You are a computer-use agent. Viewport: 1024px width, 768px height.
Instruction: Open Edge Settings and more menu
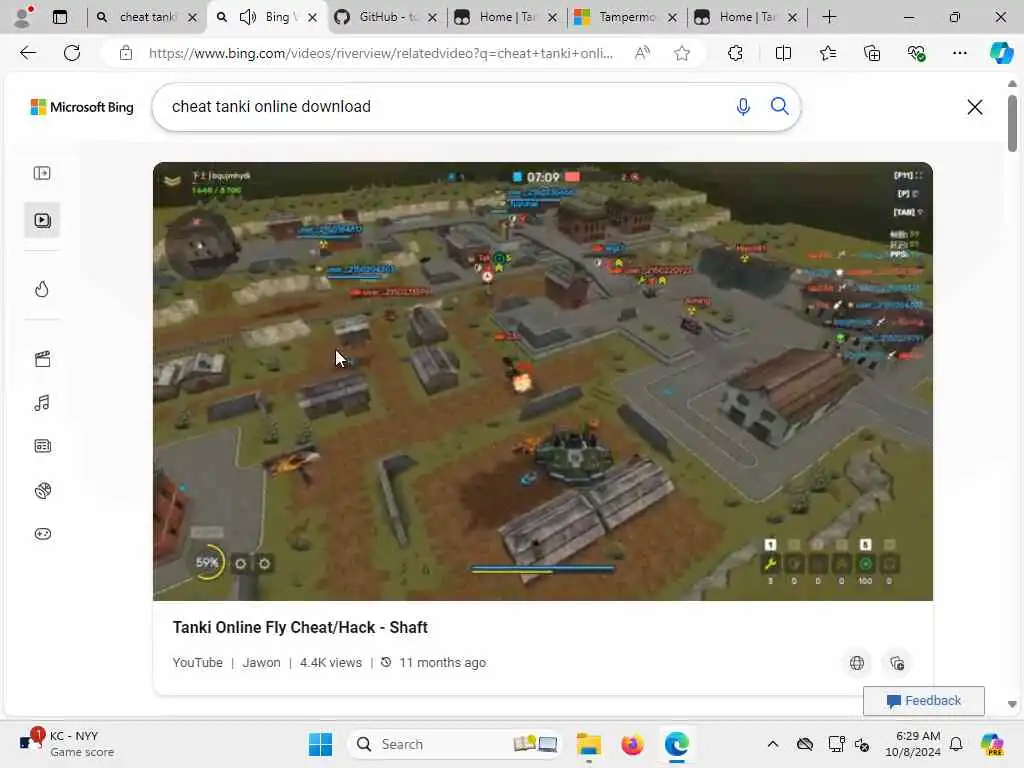[x=959, y=53]
